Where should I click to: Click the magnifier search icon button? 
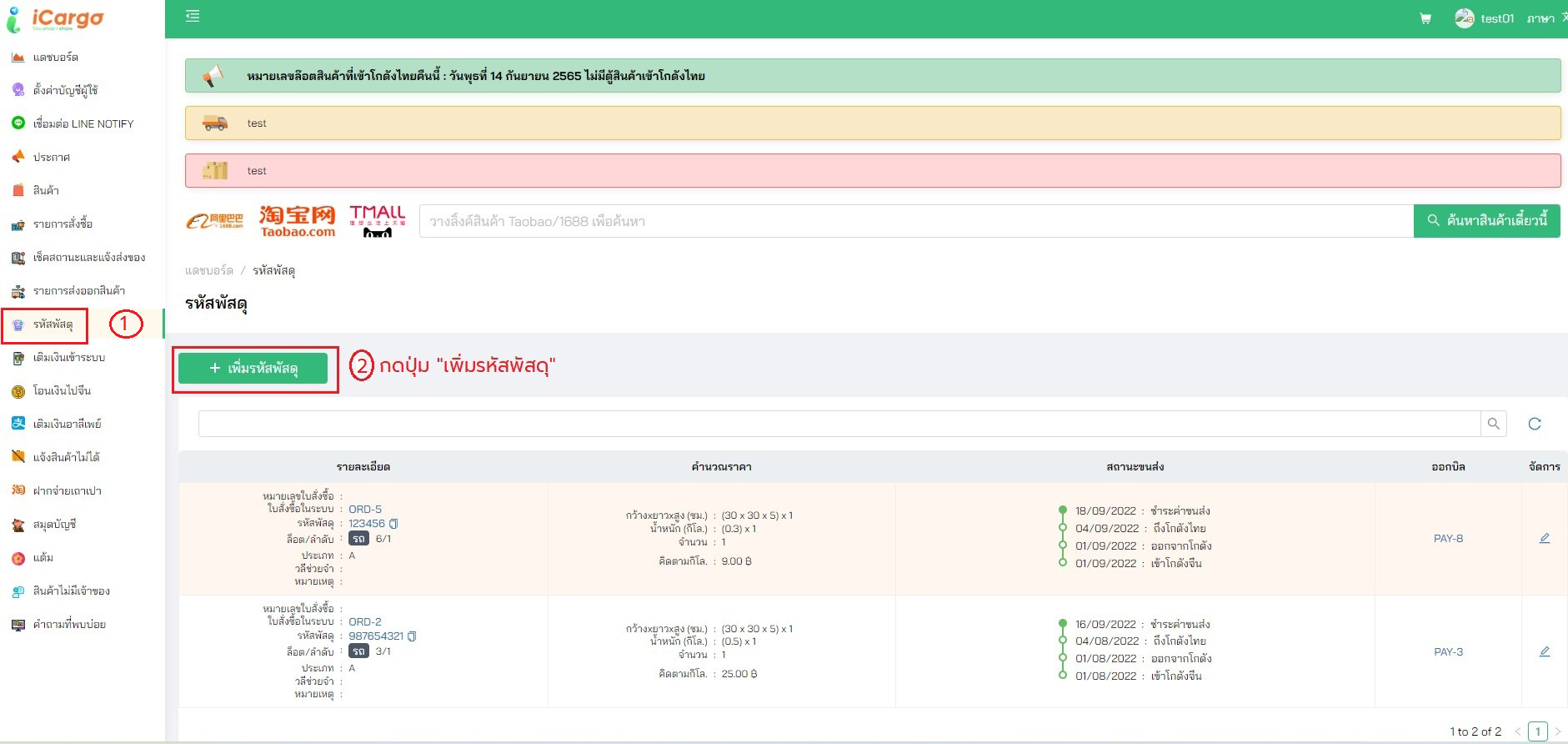[1493, 424]
